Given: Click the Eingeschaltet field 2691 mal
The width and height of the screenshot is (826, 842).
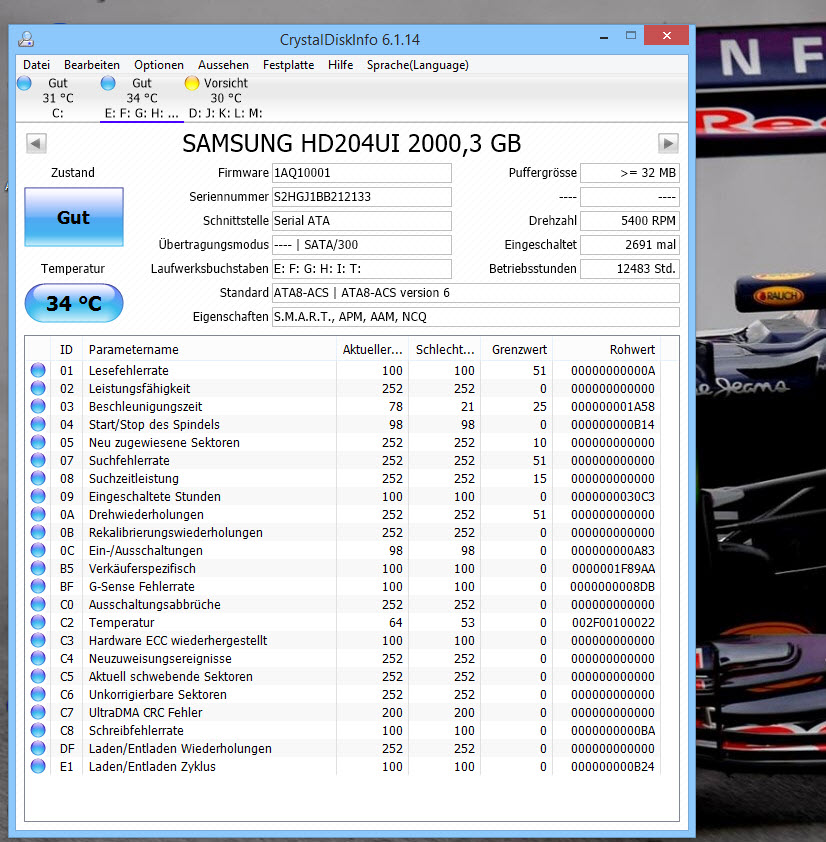Looking at the screenshot, I should click(x=629, y=245).
